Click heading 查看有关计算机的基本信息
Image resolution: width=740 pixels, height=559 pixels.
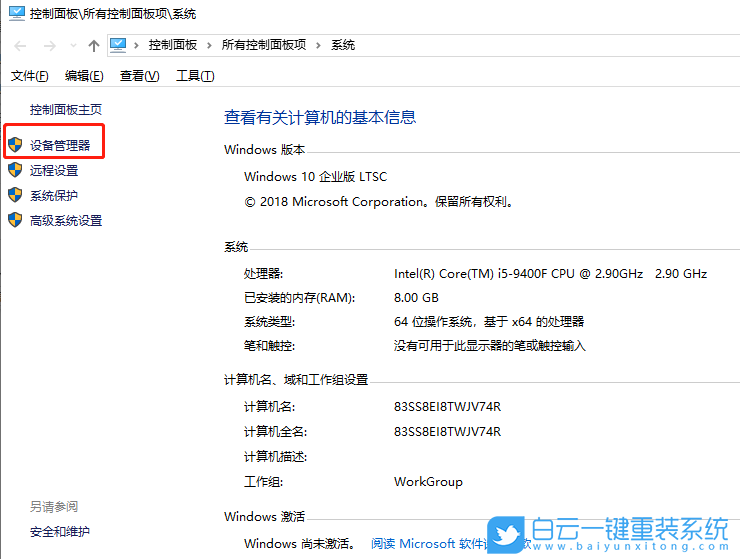click(x=320, y=117)
